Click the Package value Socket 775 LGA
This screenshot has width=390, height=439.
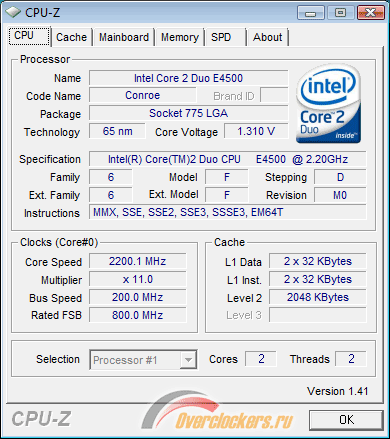[x=189, y=113]
